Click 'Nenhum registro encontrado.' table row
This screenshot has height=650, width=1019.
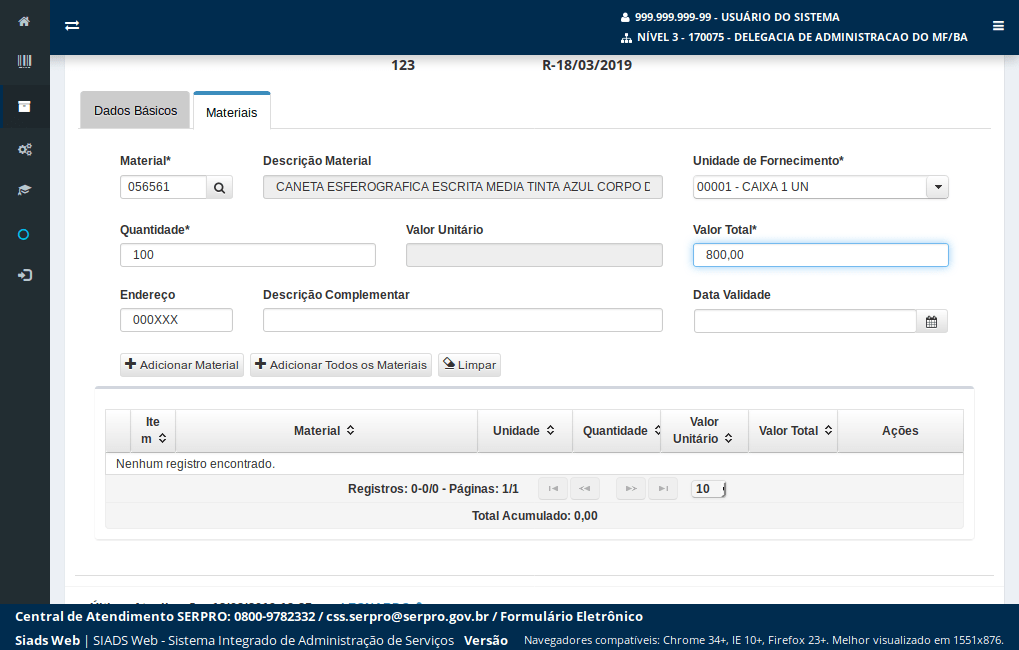click(534, 463)
